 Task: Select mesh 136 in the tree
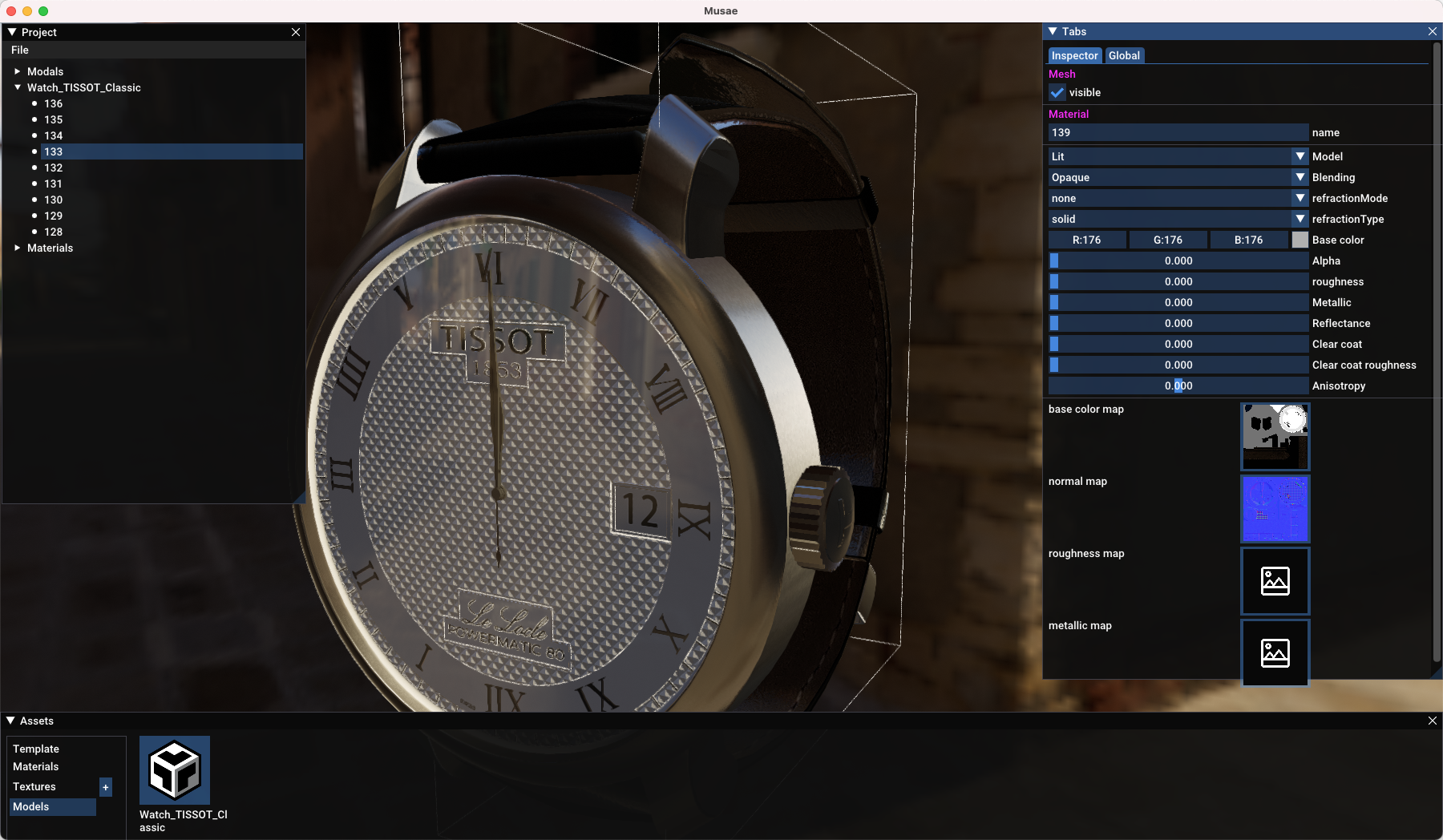[x=53, y=103]
